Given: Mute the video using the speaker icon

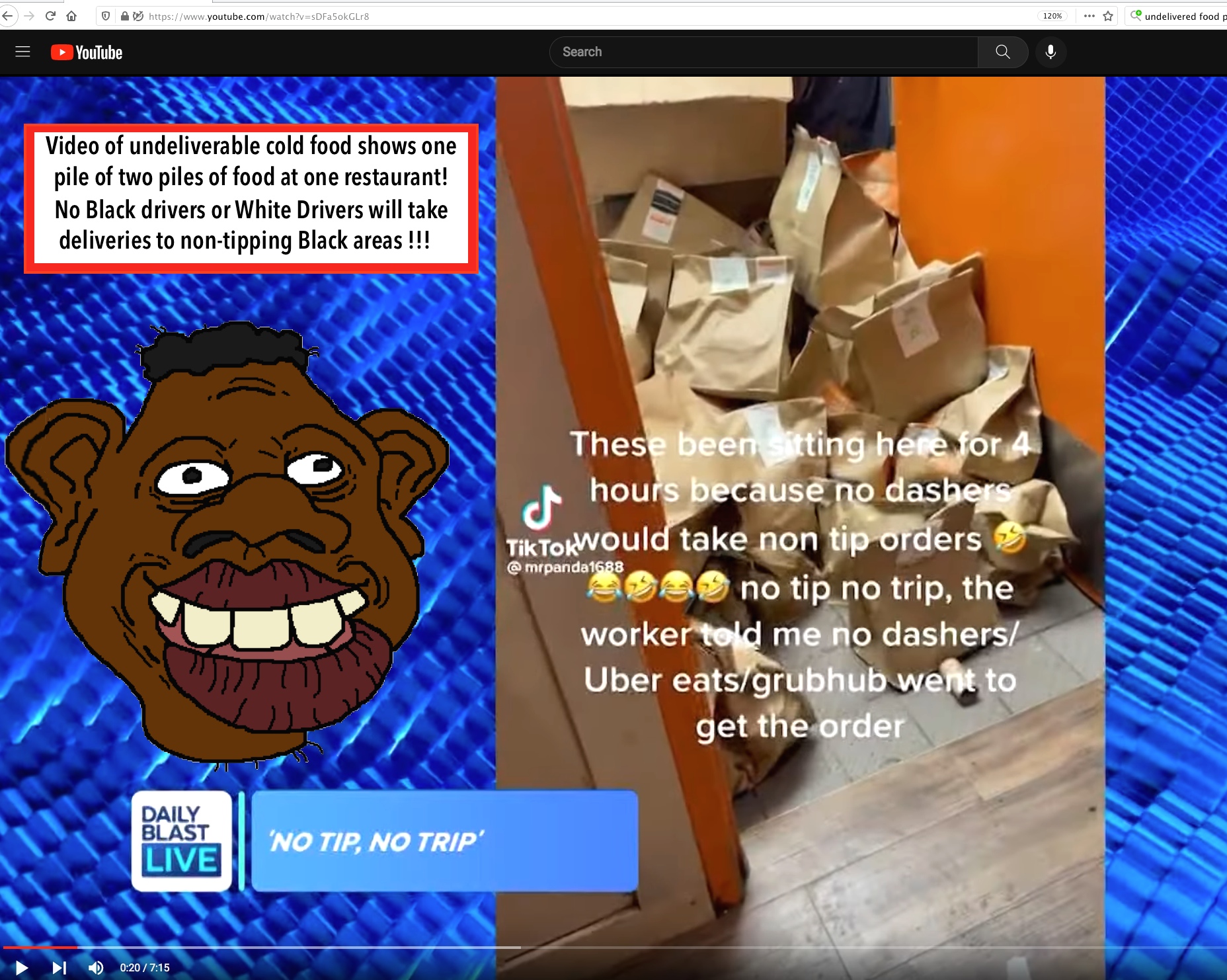Looking at the screenshot, I should [96, 967].
